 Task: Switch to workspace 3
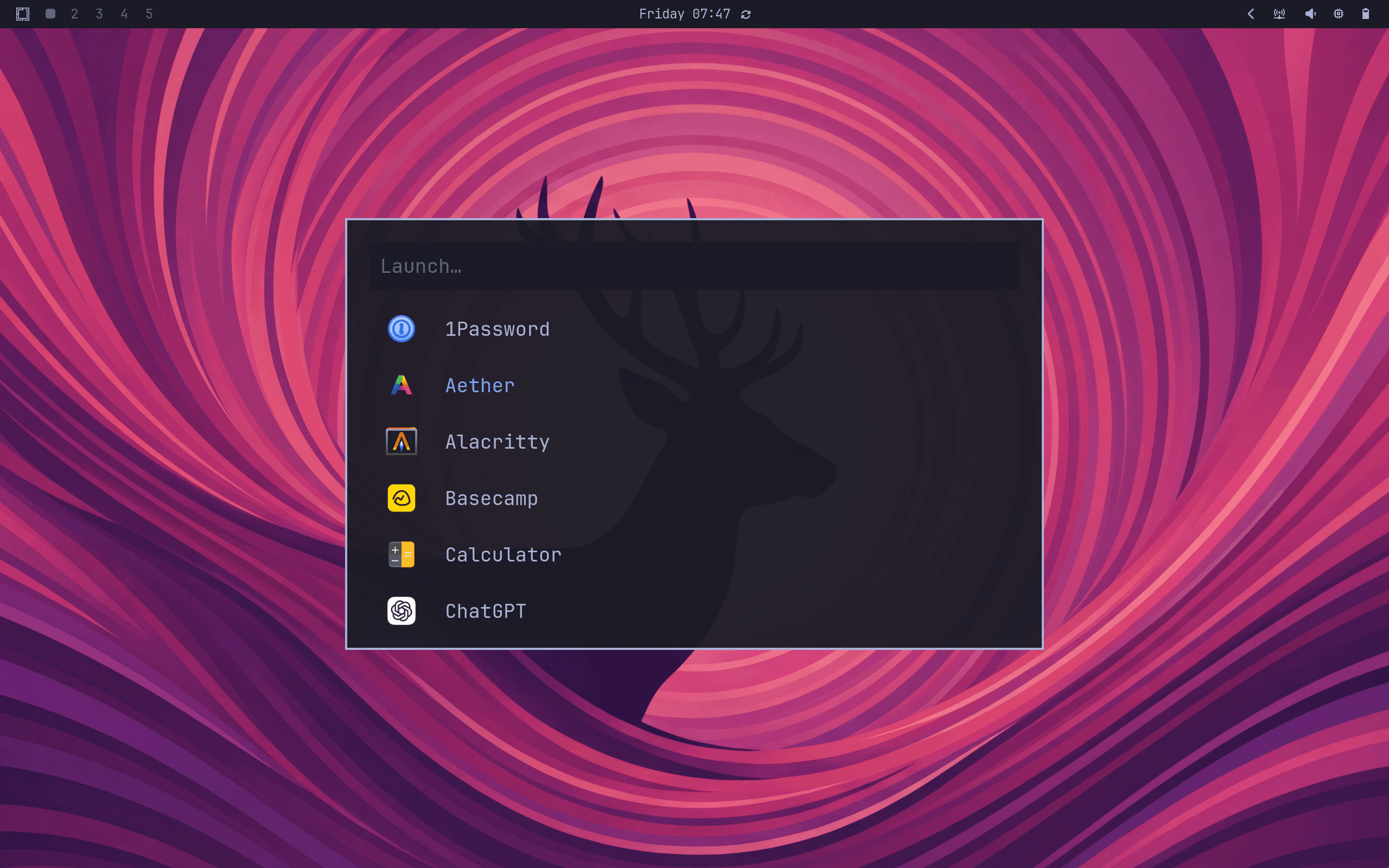[99, 14]
